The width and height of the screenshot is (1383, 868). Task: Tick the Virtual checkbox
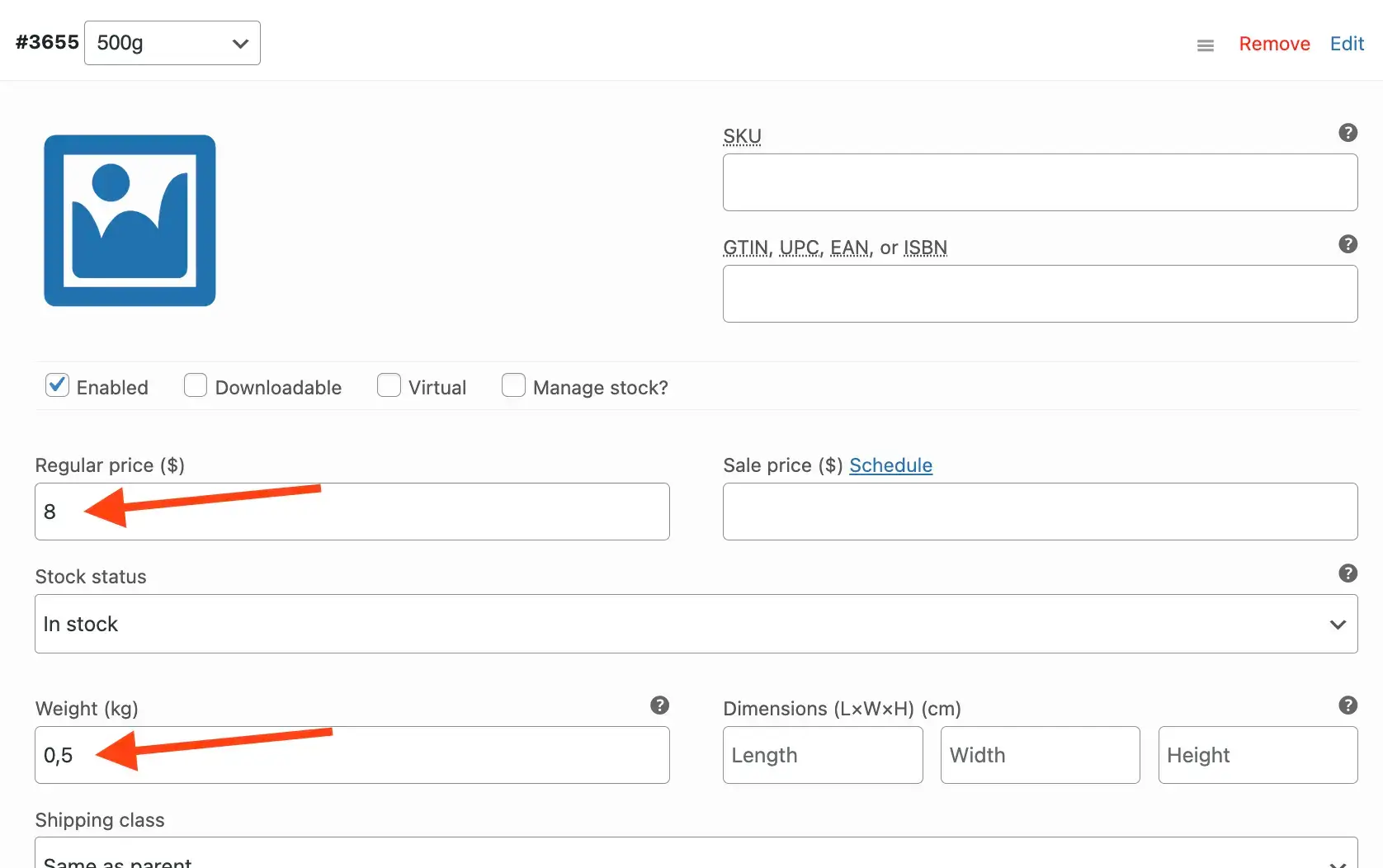(389, 385)
